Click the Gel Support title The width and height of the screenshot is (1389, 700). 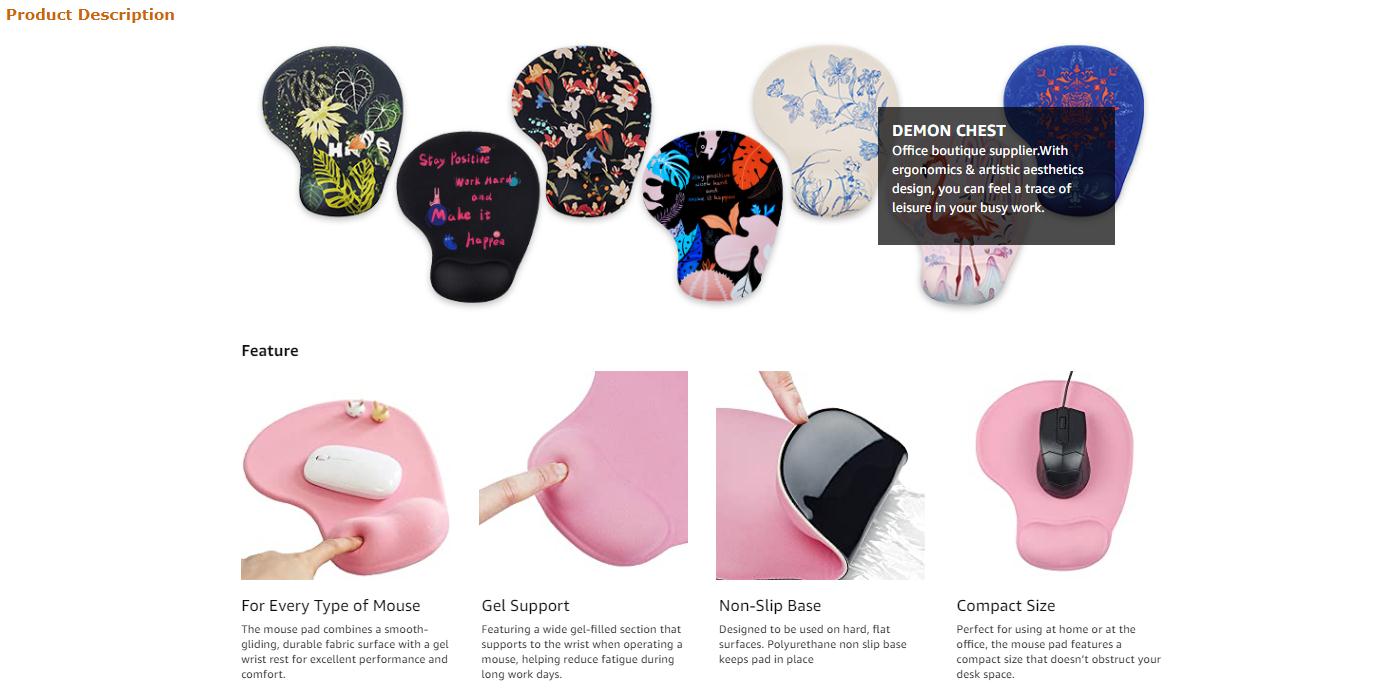coord(525,606)
